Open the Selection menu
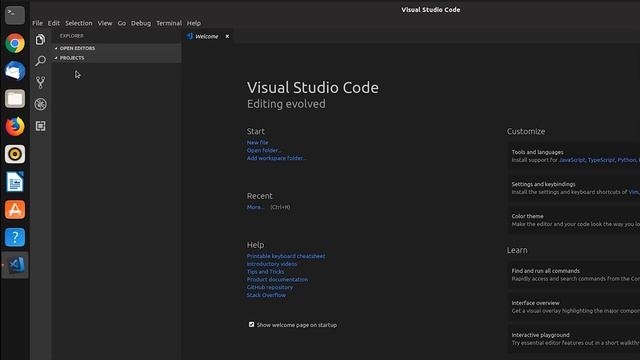Image resolution: width=640 pixels, height=360 pixels. click(78, 23)
